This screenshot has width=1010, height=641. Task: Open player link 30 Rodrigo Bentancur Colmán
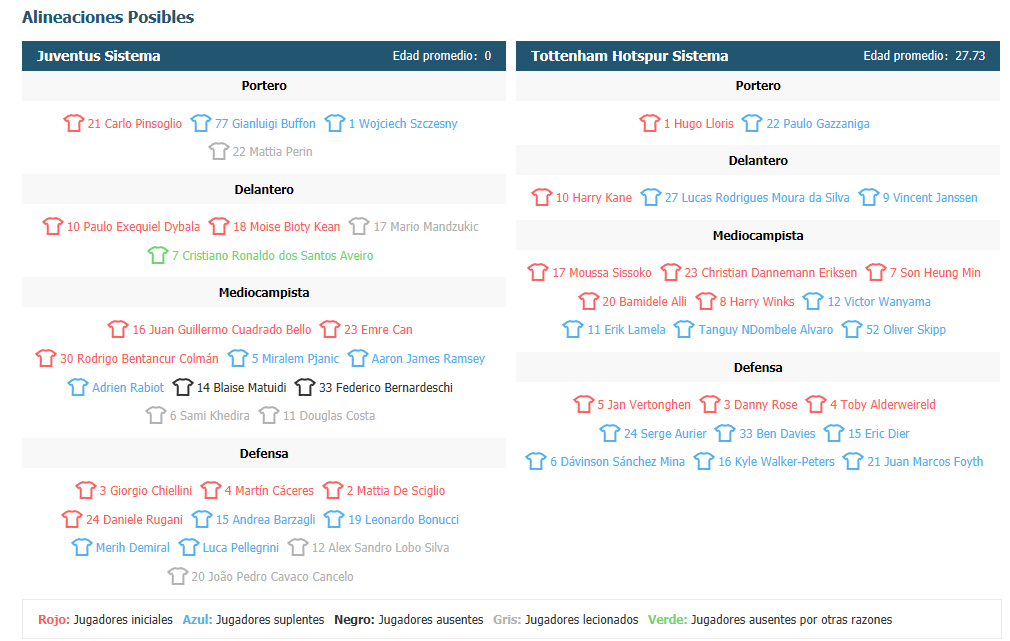coord(139,359)
